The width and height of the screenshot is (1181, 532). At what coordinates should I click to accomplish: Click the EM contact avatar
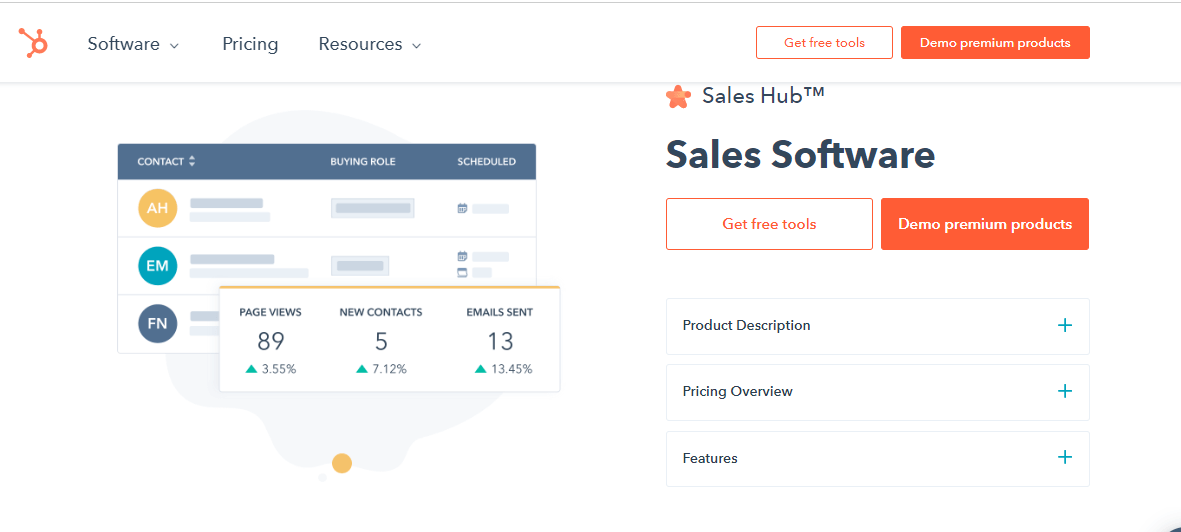point(157,266)
